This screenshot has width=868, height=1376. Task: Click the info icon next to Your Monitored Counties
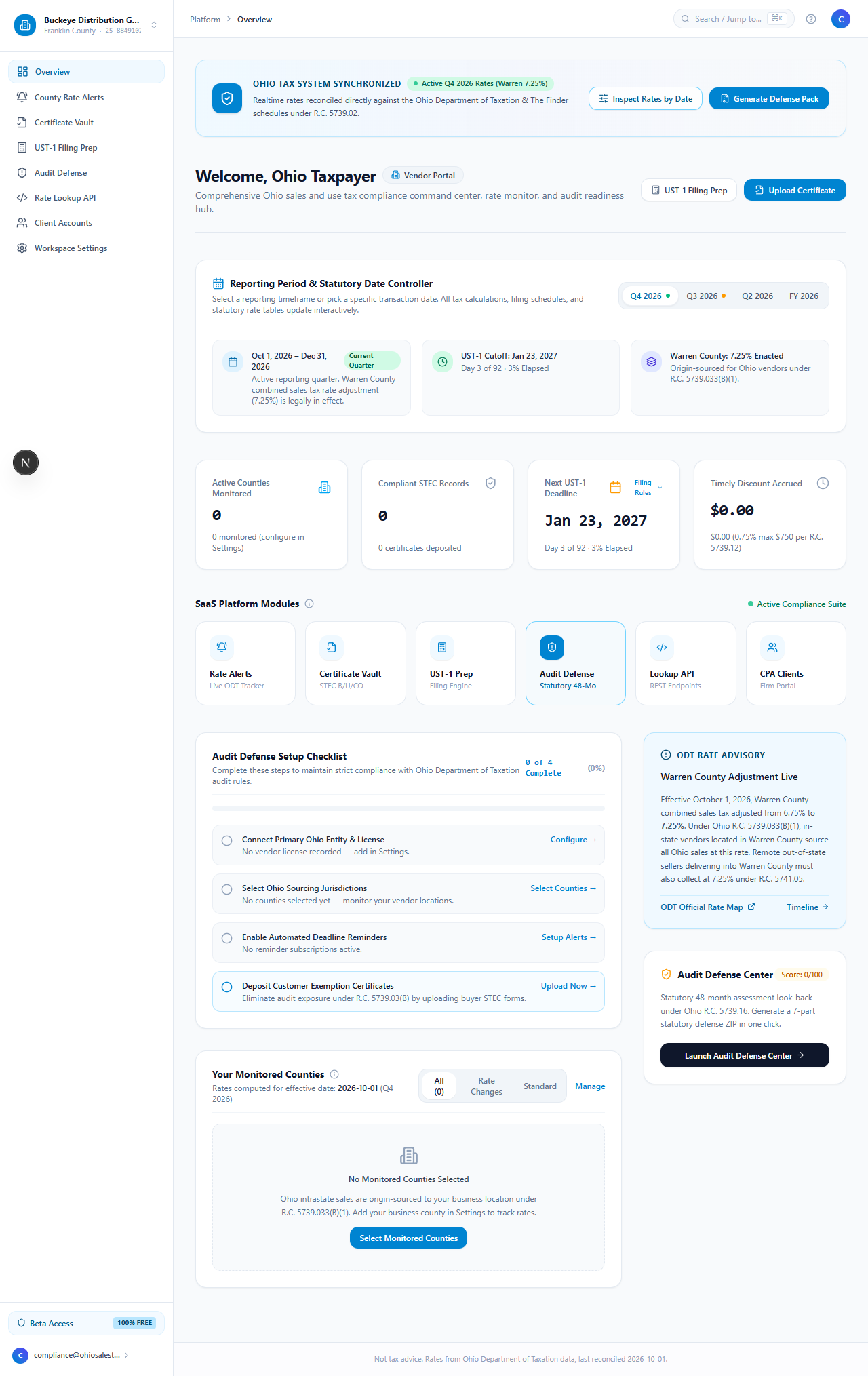[x=334, y=1074]
